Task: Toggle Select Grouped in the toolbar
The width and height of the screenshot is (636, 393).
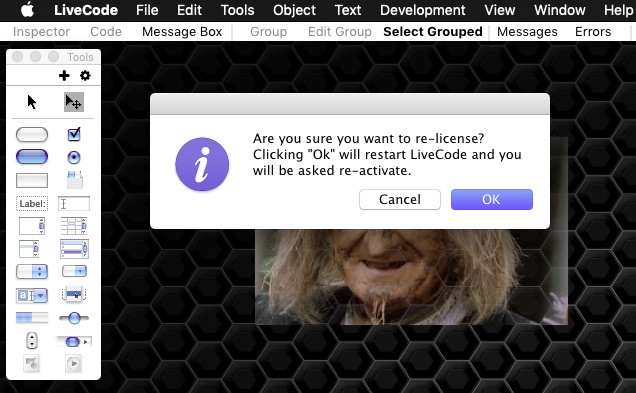Action: [433, 32]
